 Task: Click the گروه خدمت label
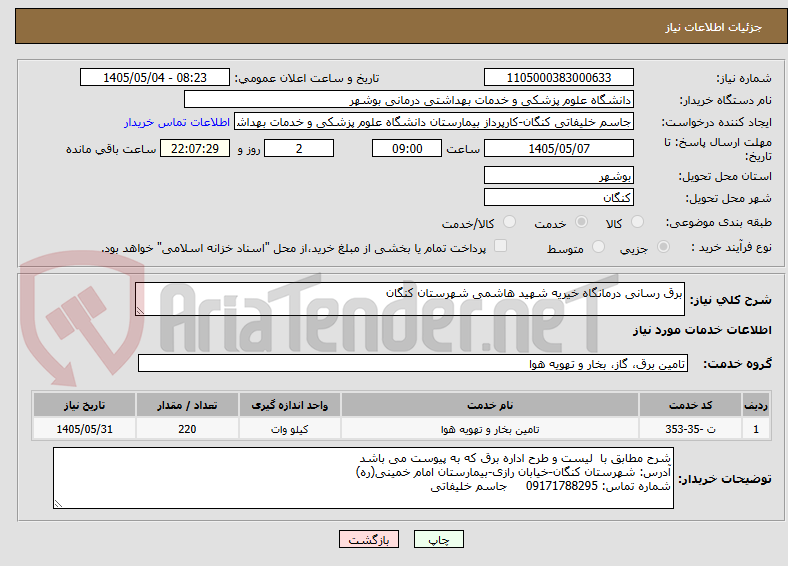[737, 363]
